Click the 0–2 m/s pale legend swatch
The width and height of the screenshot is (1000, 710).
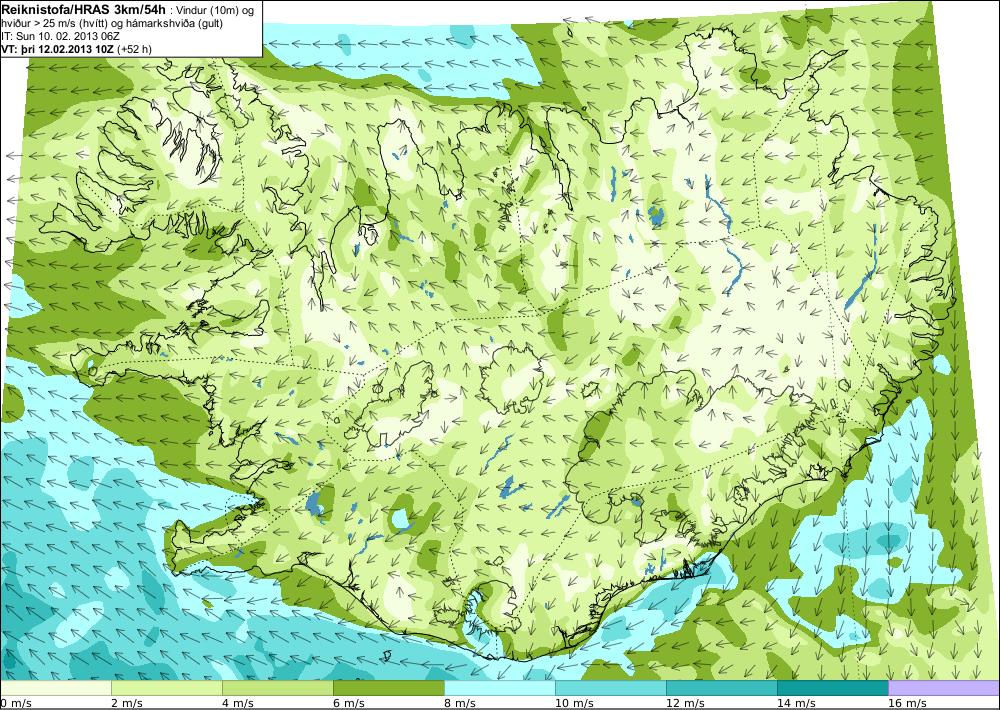click(x=56, y=688)
